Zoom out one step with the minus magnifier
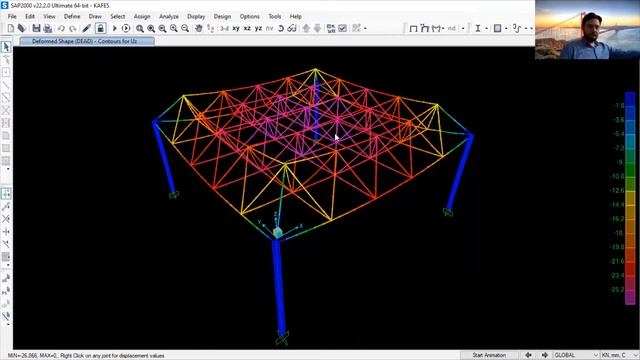Viewport: 640px width, 360px height. tap(185, 28)
